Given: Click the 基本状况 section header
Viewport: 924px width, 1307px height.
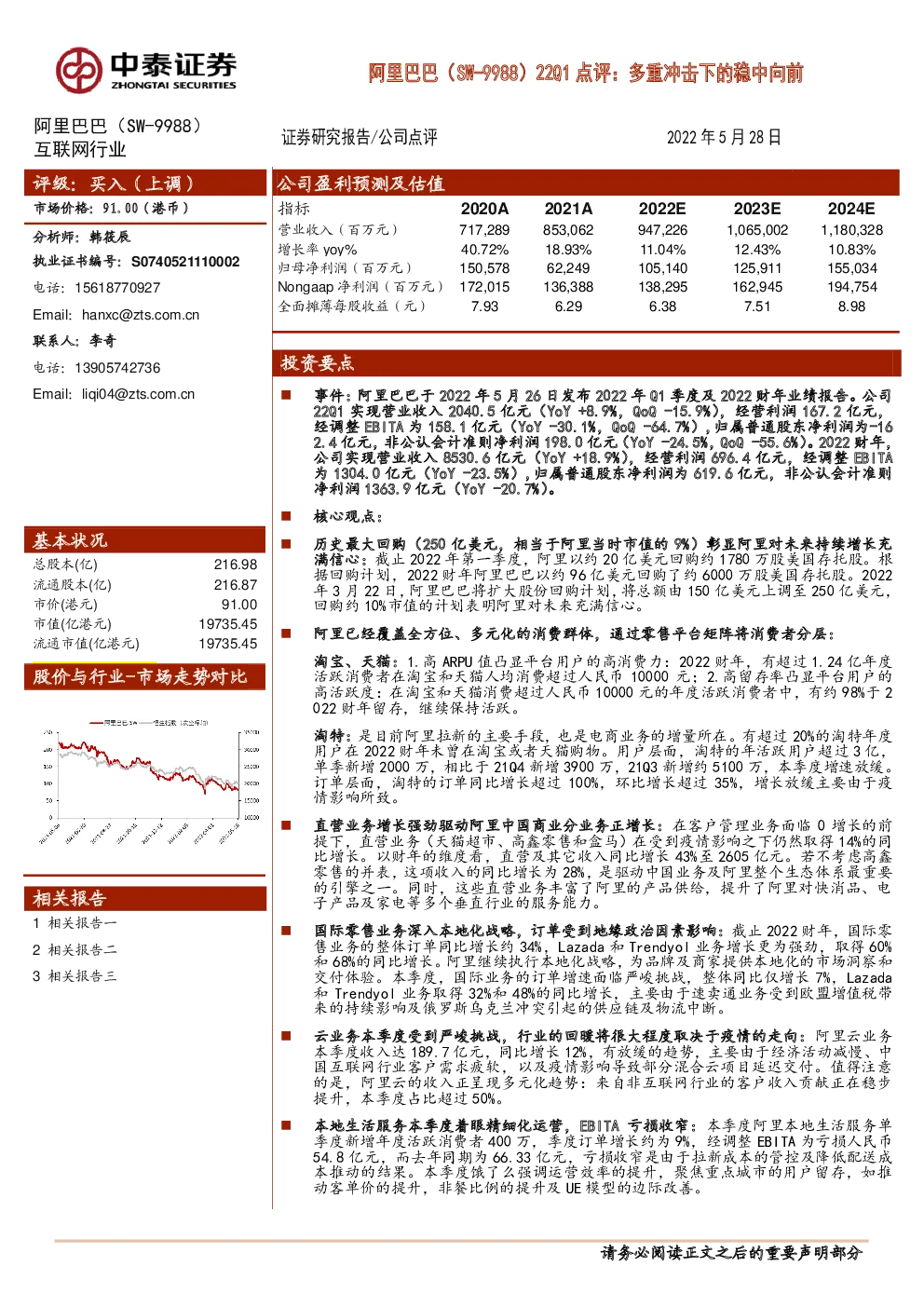Looking at the screenshot, I should pyautogui.click(x=145, y=540).
